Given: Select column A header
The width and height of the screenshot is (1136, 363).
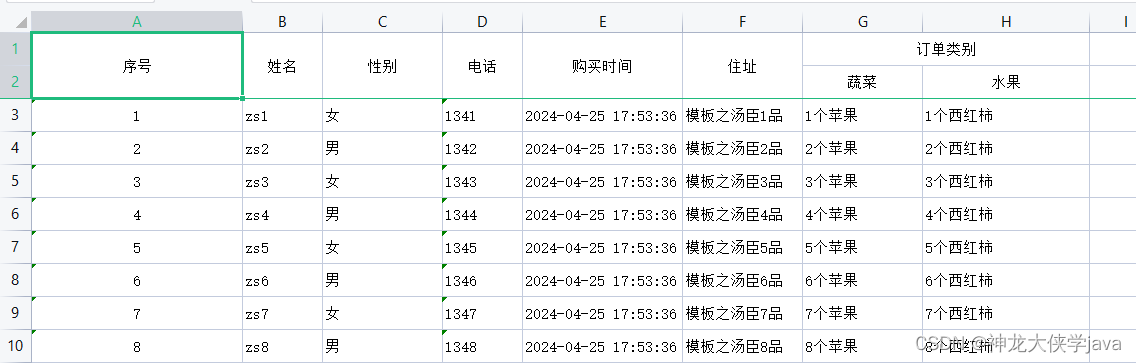Looking at the screenshot, I should (x=137, y=22).
